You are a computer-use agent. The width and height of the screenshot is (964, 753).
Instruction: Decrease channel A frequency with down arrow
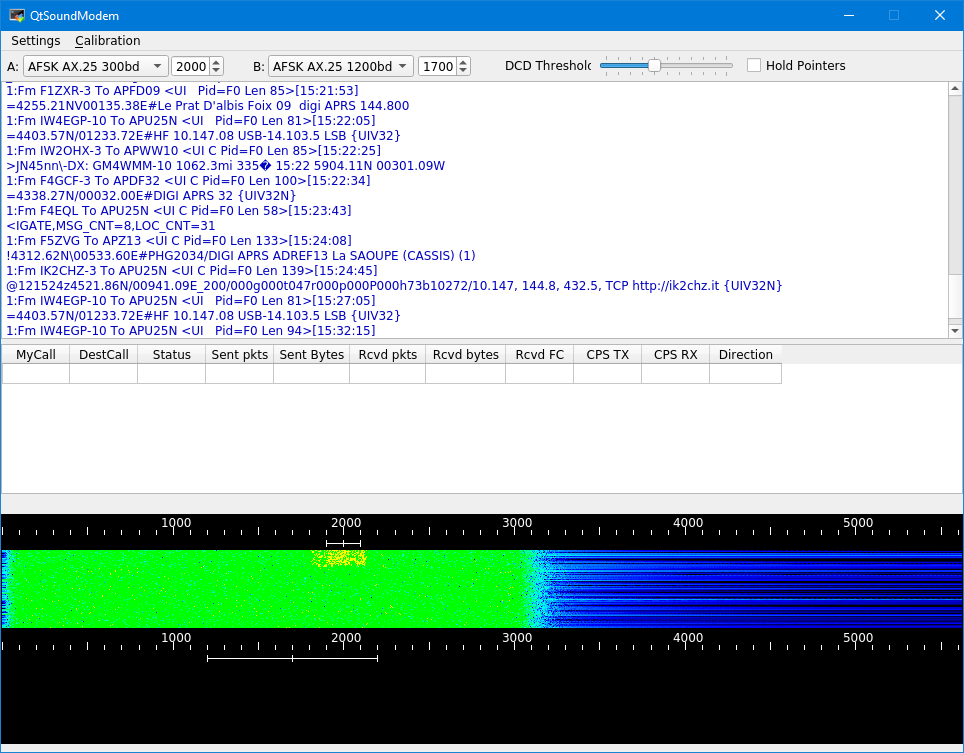pyautogui.click(x=217, y=71)
